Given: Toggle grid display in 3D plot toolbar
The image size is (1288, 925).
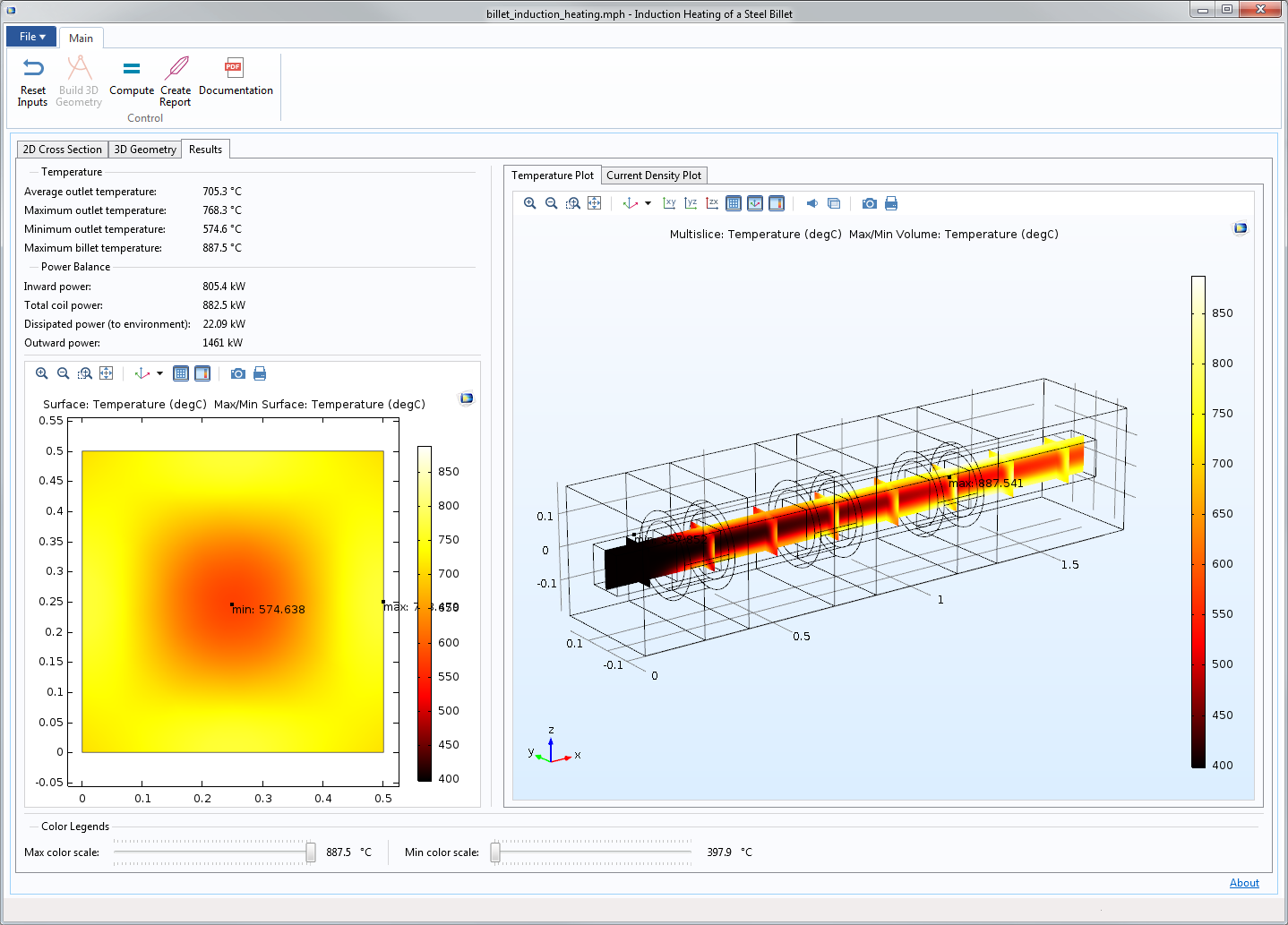Looking at the screenshot, I should coord(734,203).
